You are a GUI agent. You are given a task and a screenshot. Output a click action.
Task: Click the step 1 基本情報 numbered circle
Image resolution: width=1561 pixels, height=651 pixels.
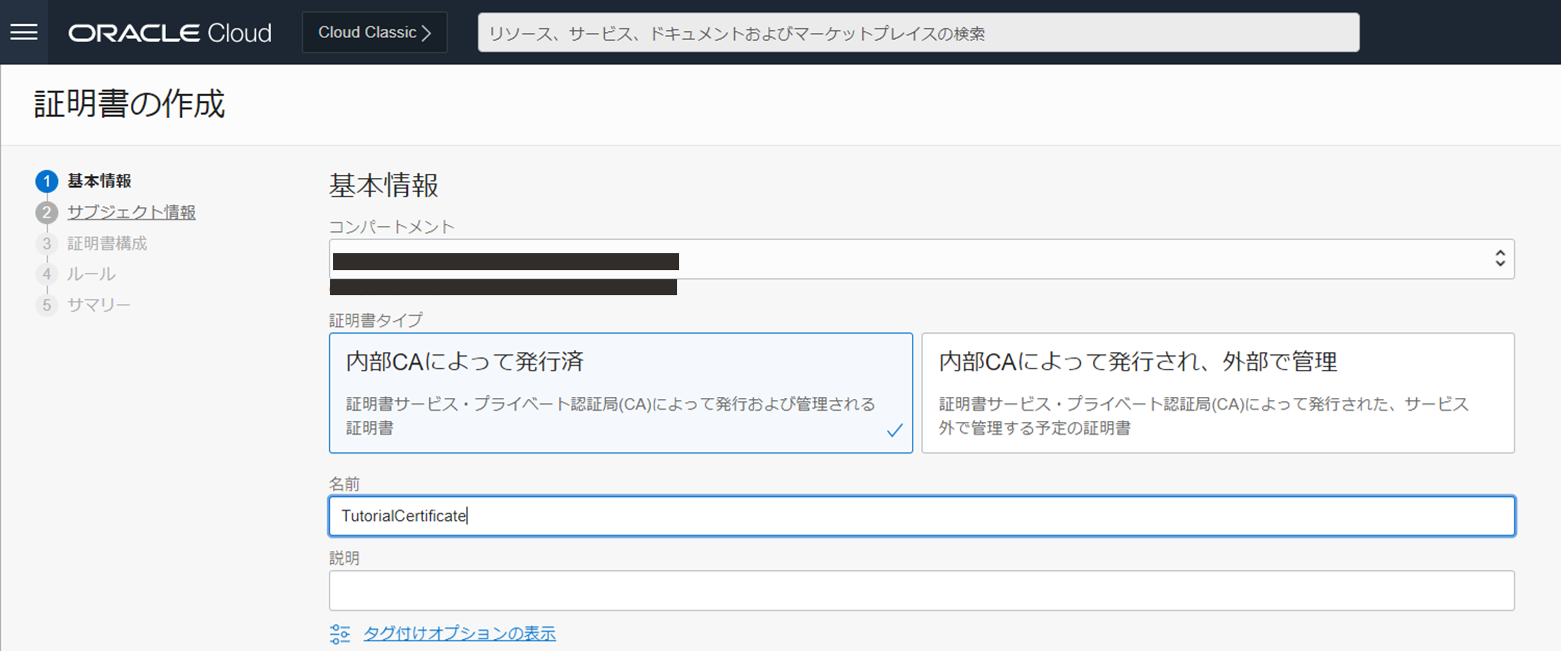coord(47,181)
